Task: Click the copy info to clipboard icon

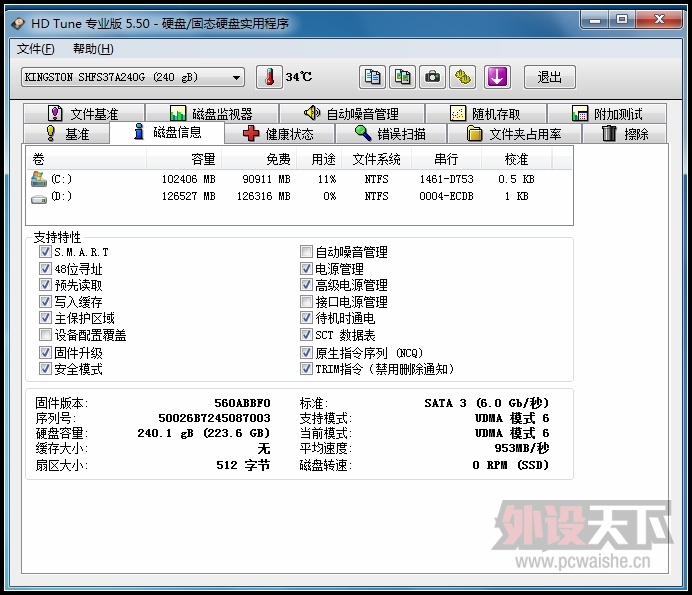Action: pos(372,77)
